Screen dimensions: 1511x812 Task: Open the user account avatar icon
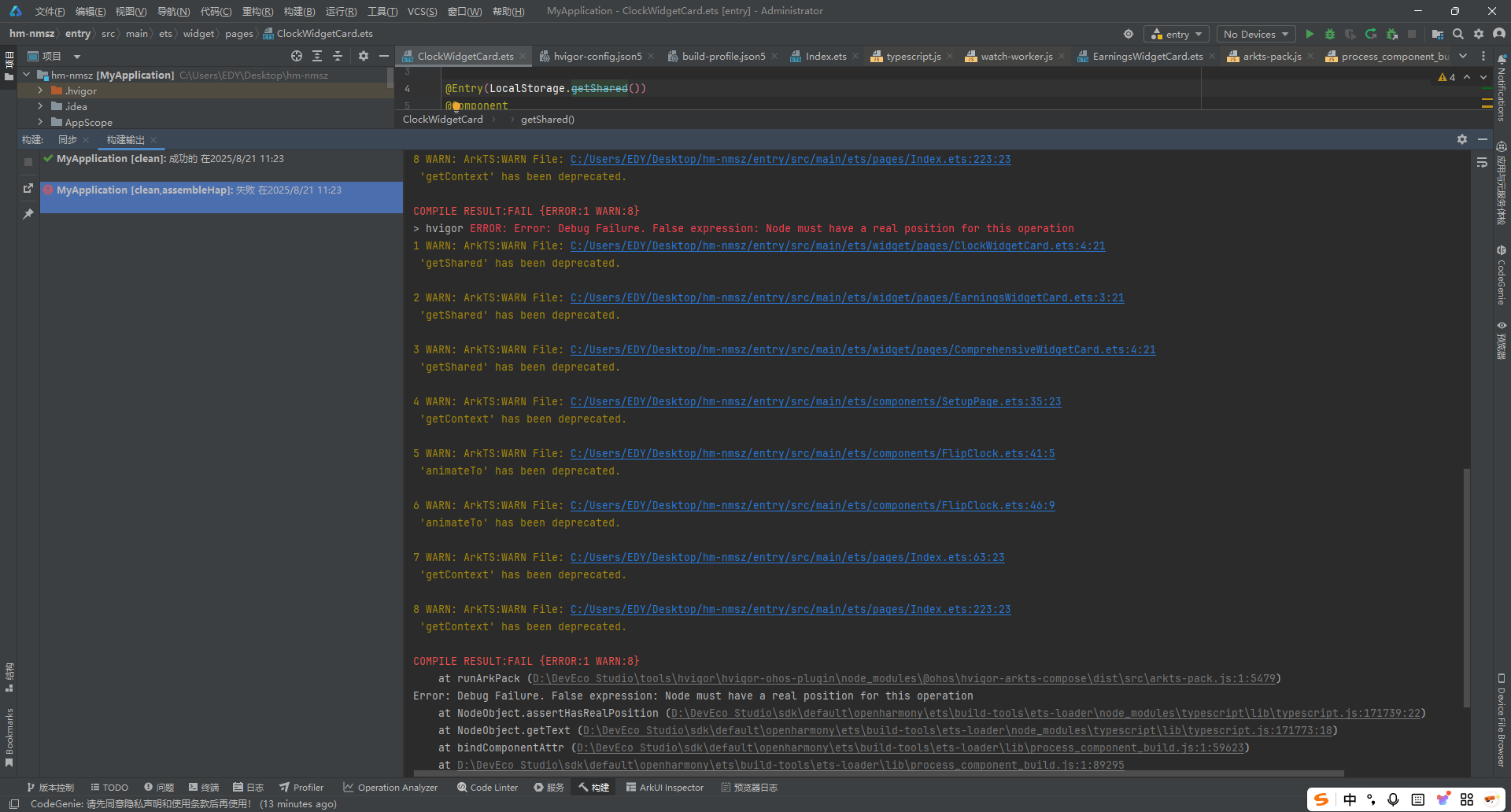coord(1499,34)
